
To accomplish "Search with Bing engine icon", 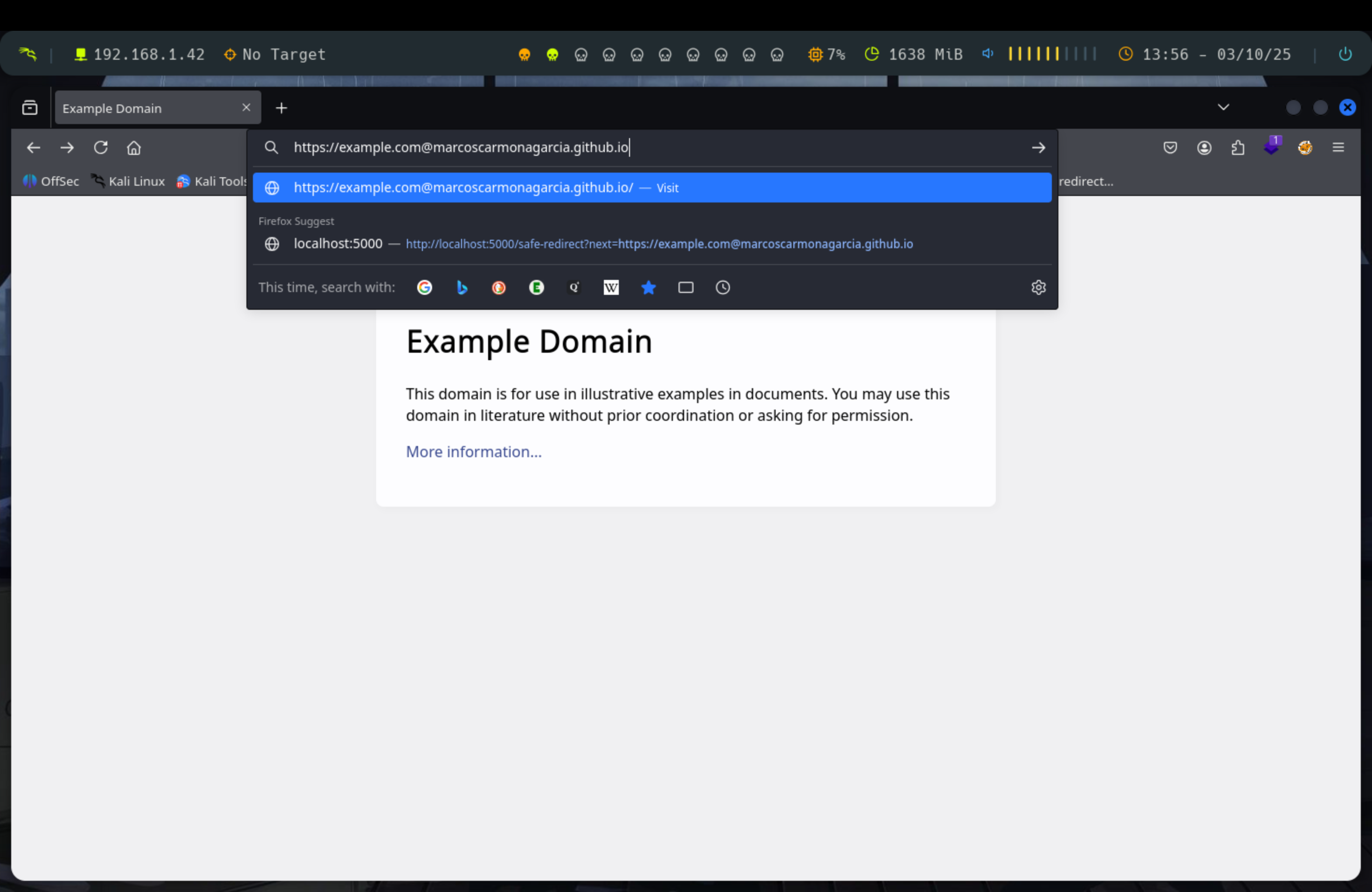I will click(462, 287).
